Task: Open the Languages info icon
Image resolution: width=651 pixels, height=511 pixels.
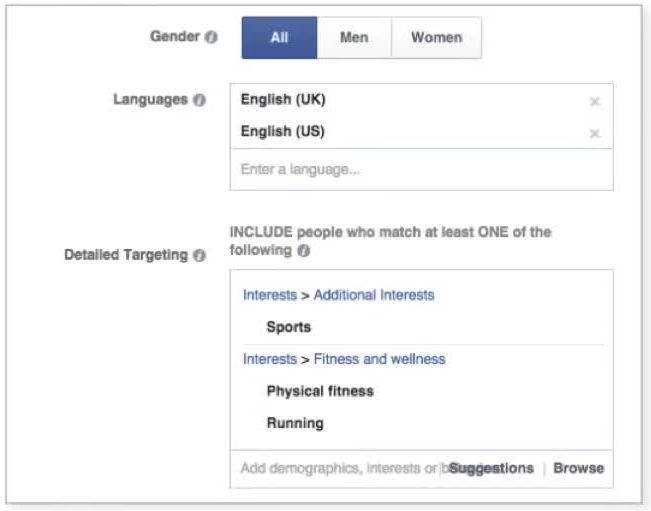Action: pyautogui.click(x=199, y=100)
